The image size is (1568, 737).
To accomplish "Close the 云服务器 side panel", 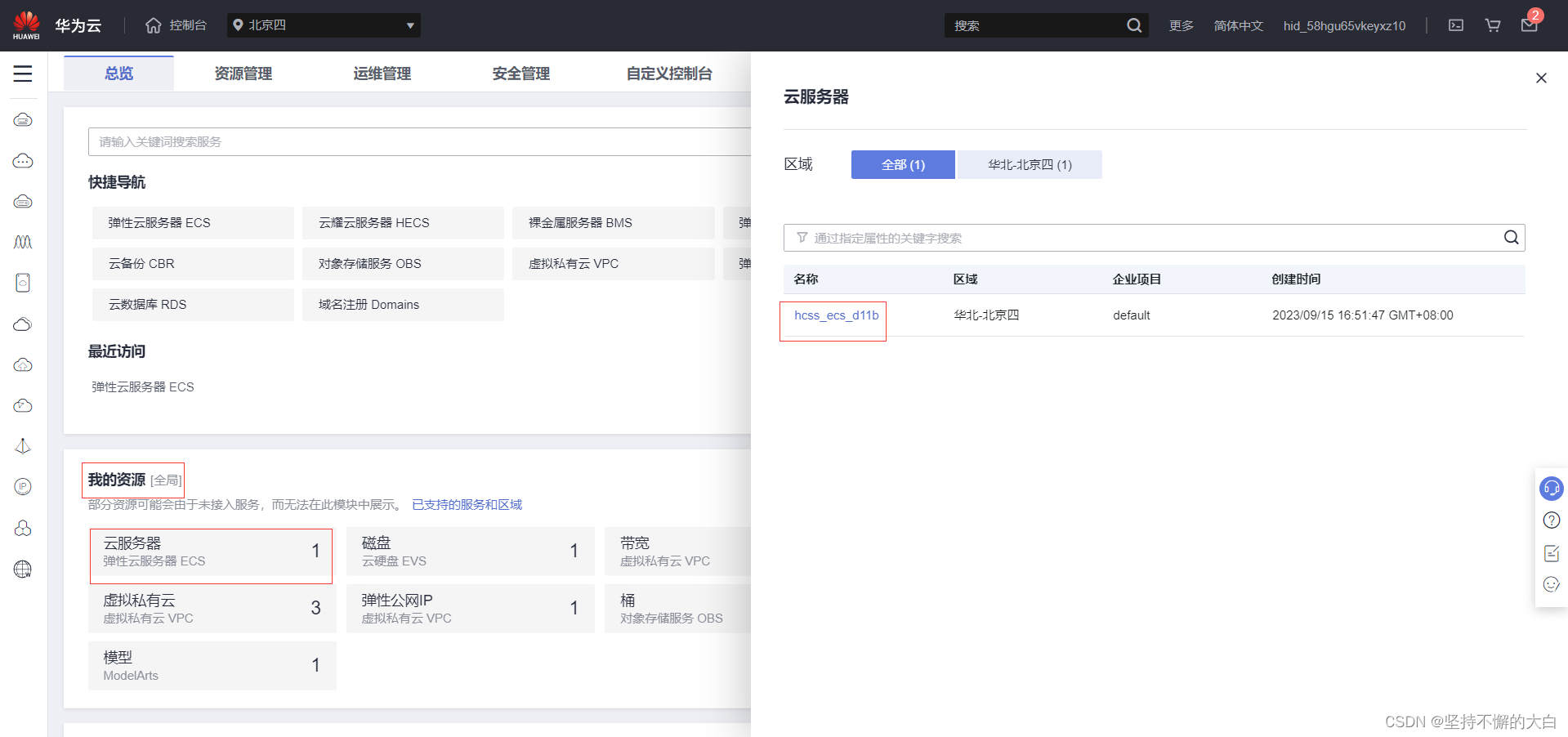I will (x=1541, y=78).
